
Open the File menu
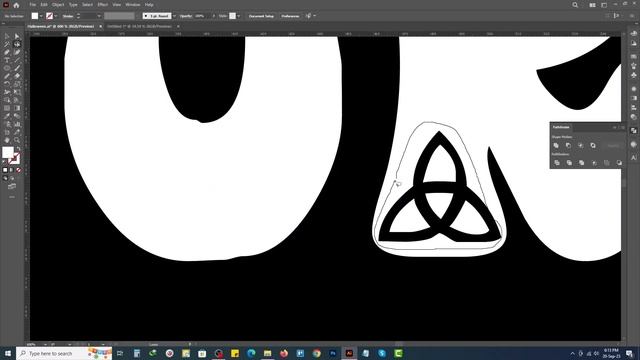tap(33, 5)
